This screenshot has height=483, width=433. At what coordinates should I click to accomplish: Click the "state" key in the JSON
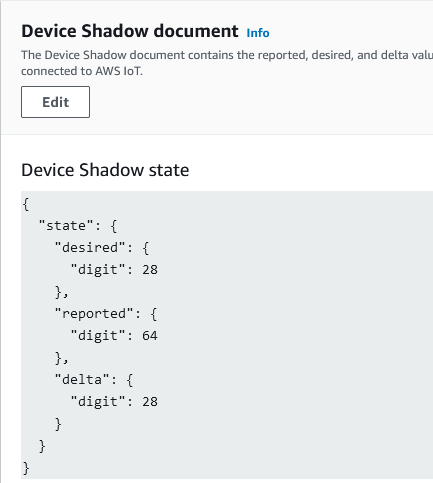point(66,226)
